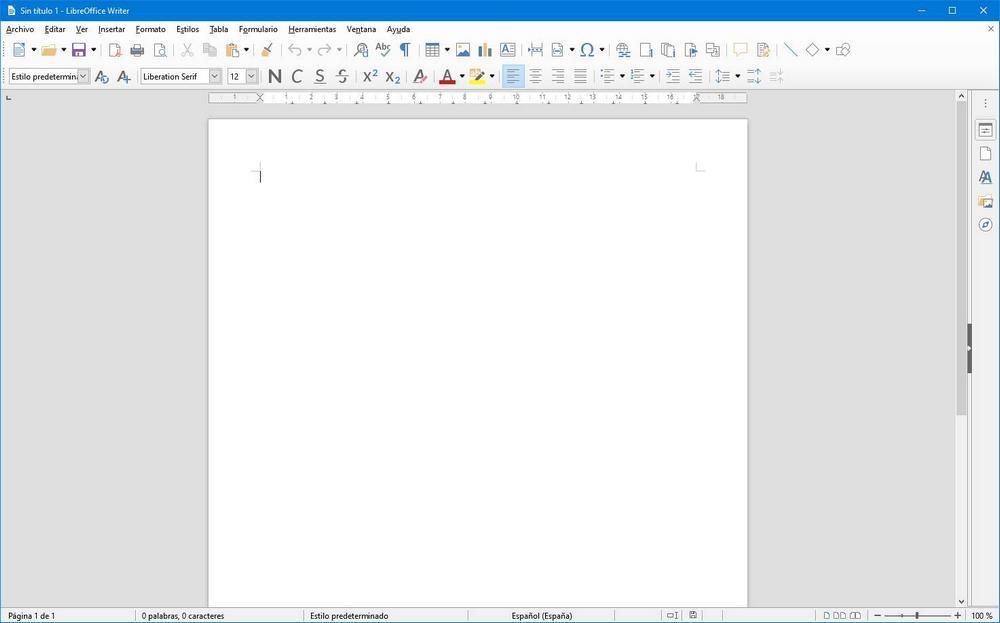Toggle strikethrough formatting
Image resolution: width=1000 pixels, height=623 pixels.
342,77
